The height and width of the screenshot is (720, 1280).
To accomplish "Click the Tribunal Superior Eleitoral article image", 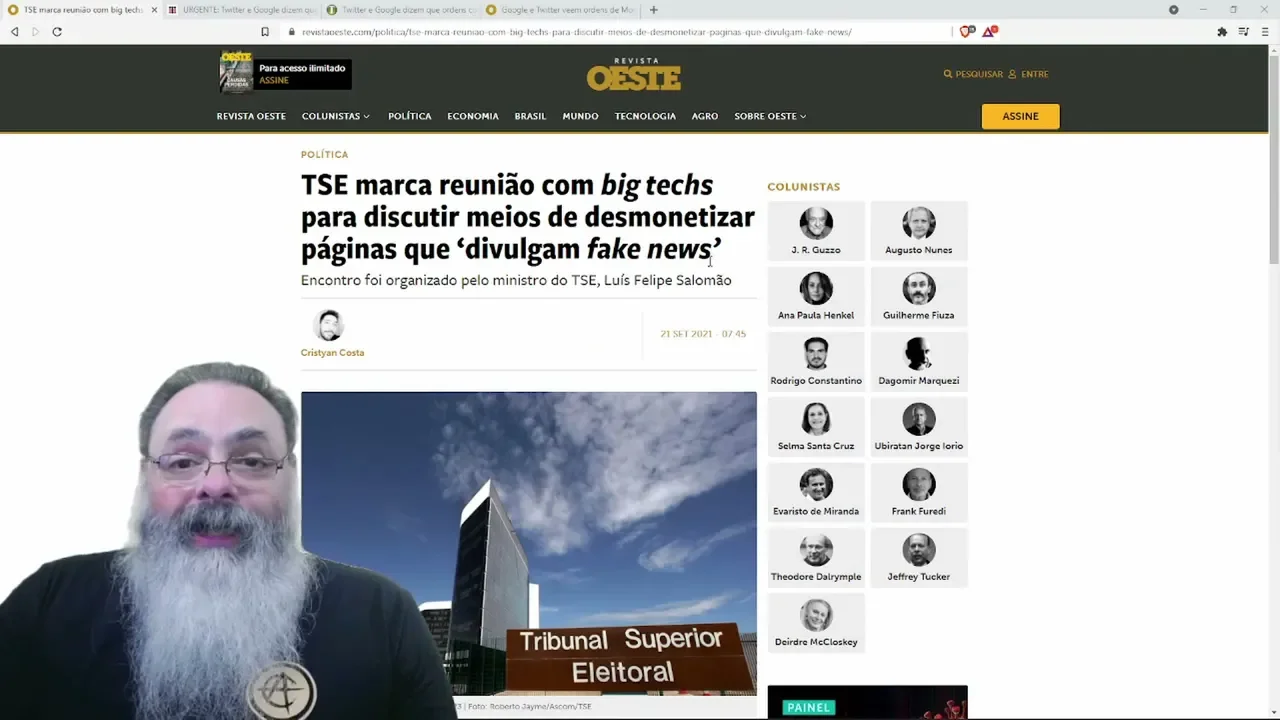I will pyautogui.click(x=529, y=543).
